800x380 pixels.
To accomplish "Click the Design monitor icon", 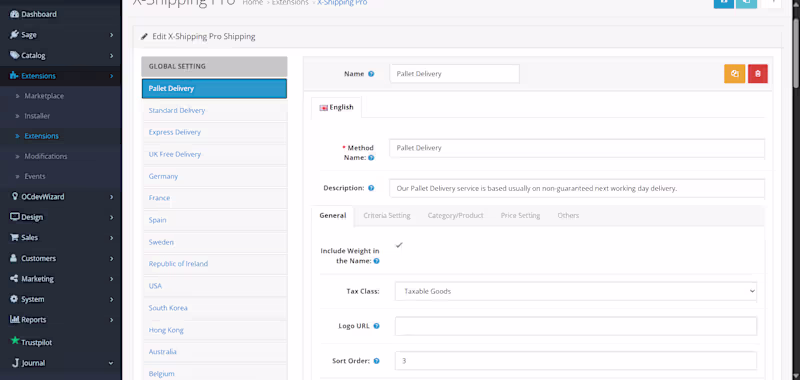I will pyautogui.click(x=15, y=217).
